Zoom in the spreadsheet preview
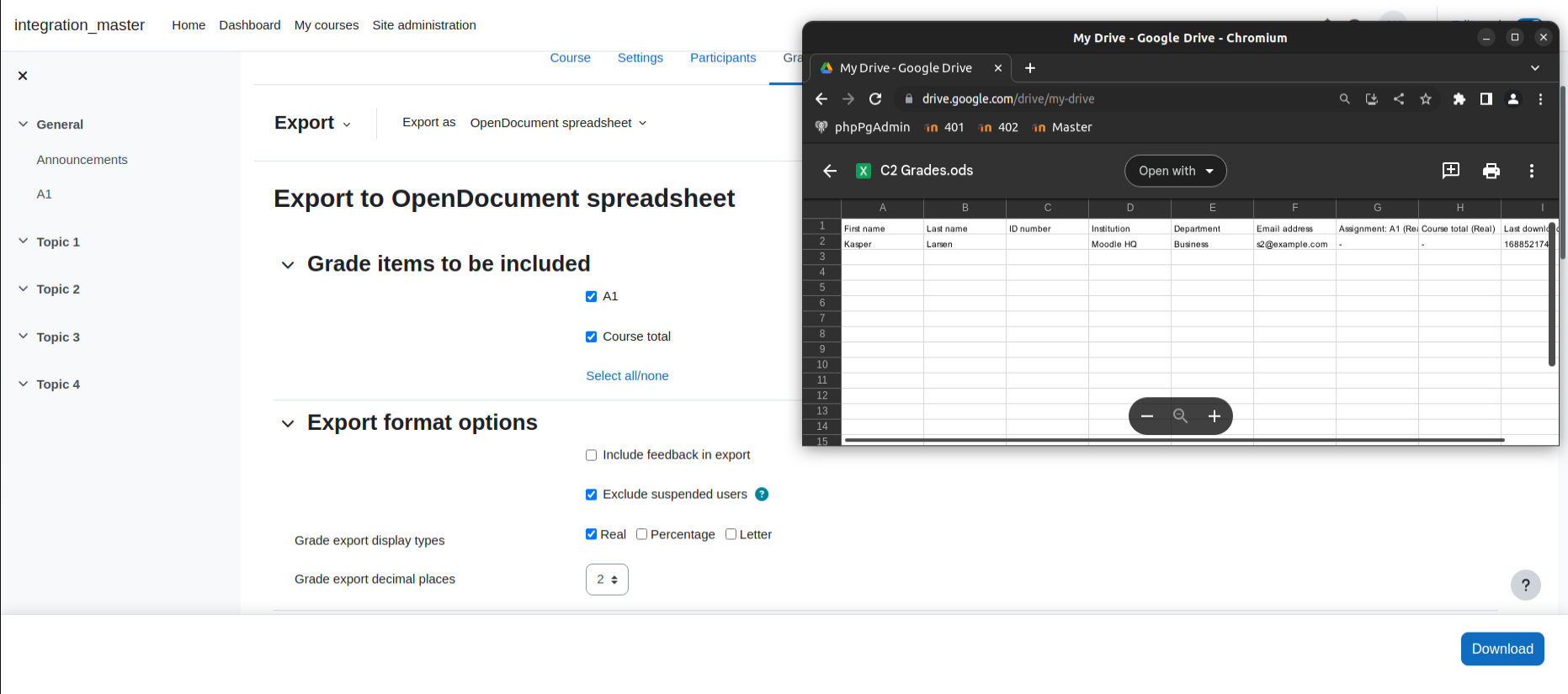This screenshot has width=1568, height=694. tap(1215, 416)
